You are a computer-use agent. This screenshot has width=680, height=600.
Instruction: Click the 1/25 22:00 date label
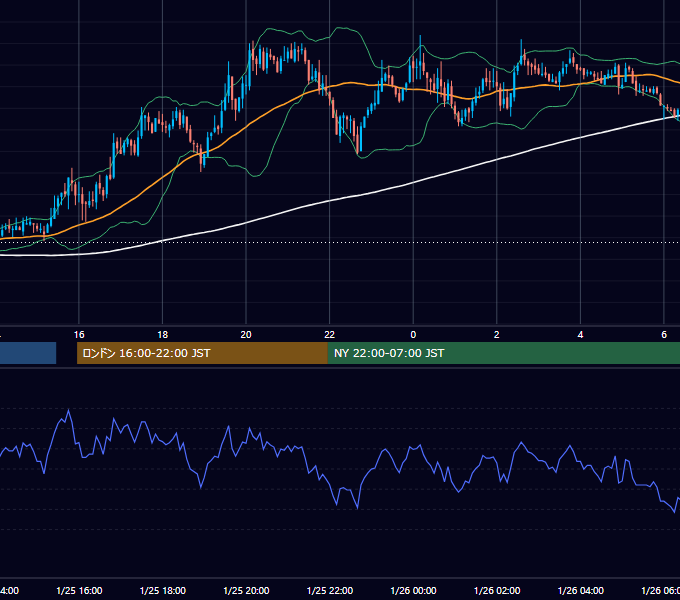[x=330, y=591]
